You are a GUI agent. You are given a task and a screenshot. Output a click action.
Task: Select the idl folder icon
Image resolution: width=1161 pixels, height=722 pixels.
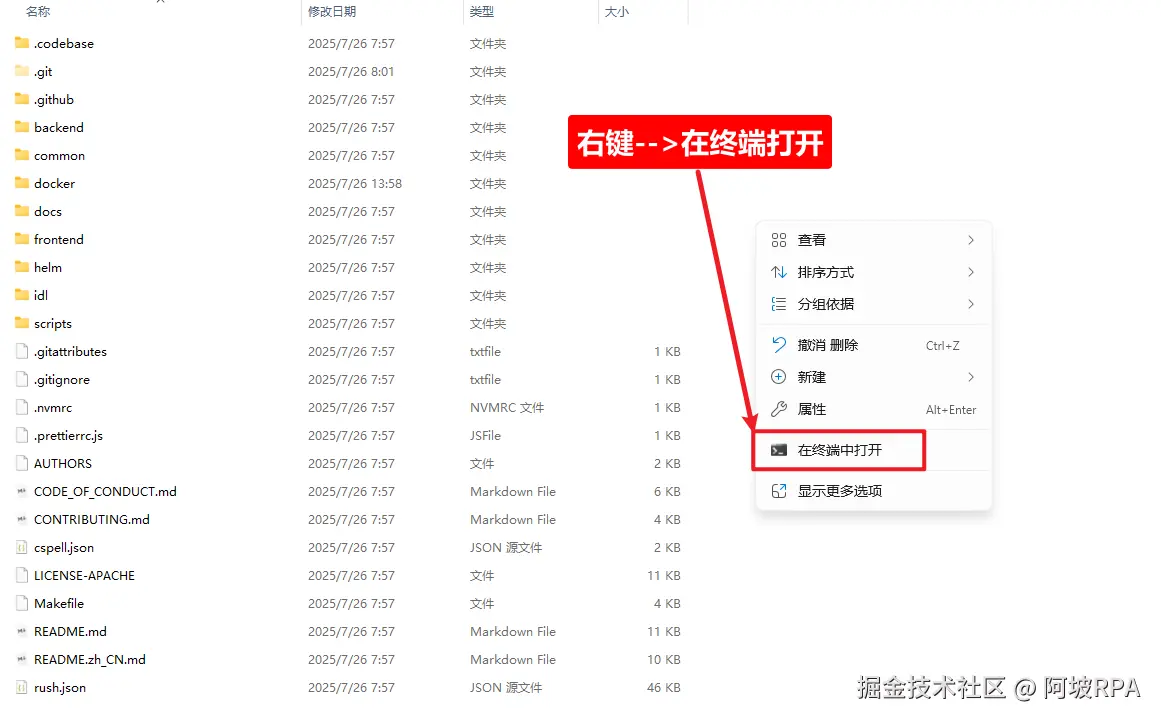pyautogui.click(x=22, y=295)
